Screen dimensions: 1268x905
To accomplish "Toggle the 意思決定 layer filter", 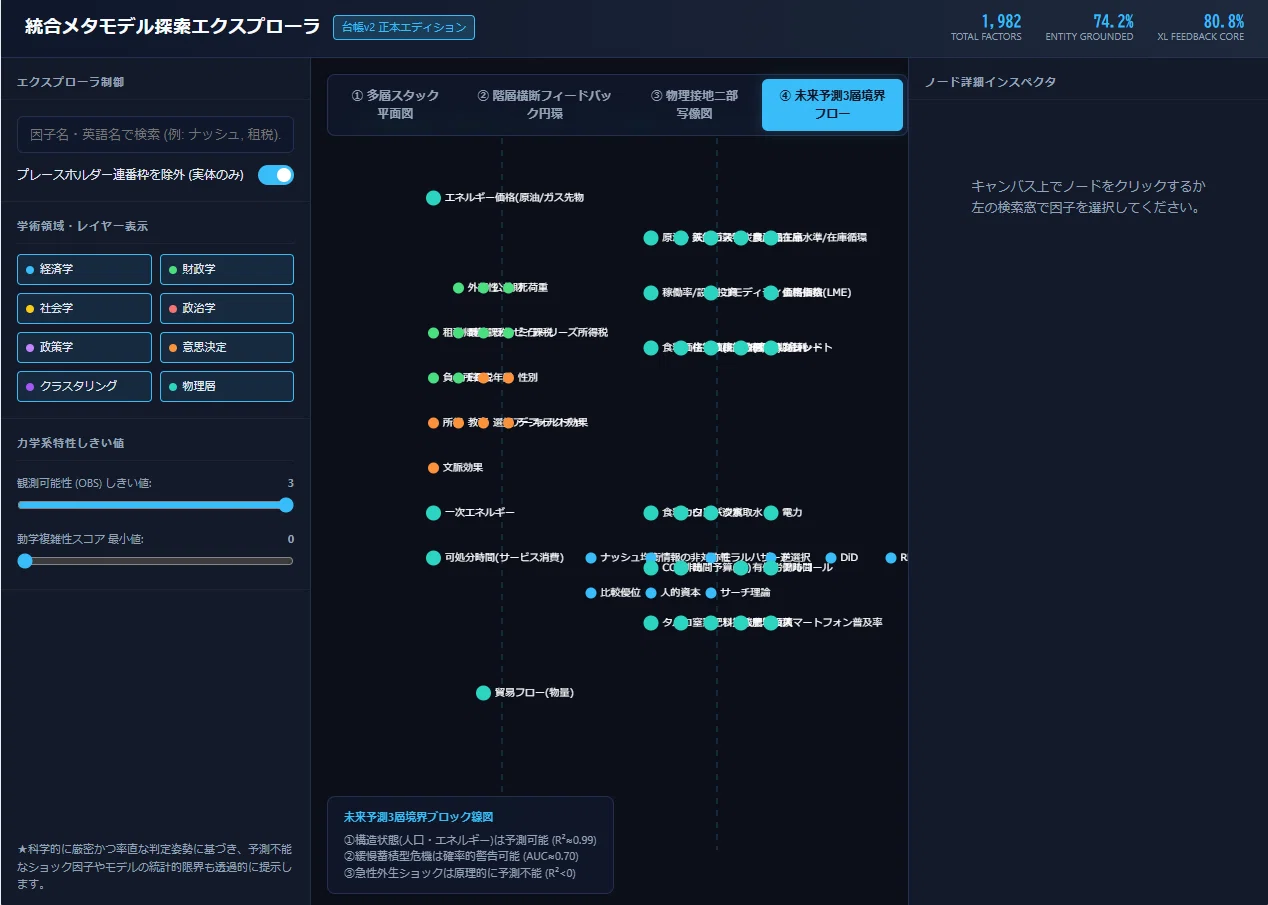I will click(x=227, y=347).
